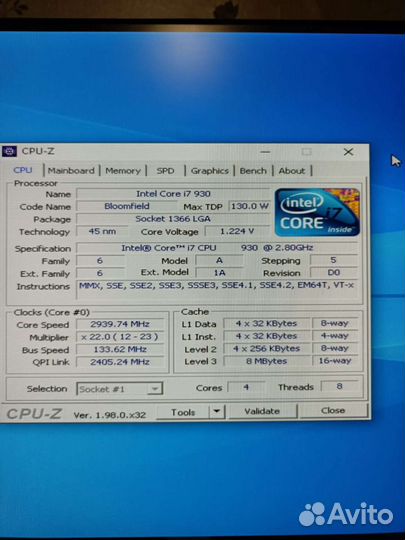Click the version text 'Ver. 1.98.0.x32'
405x540 pixels.
tap(110, 415)
